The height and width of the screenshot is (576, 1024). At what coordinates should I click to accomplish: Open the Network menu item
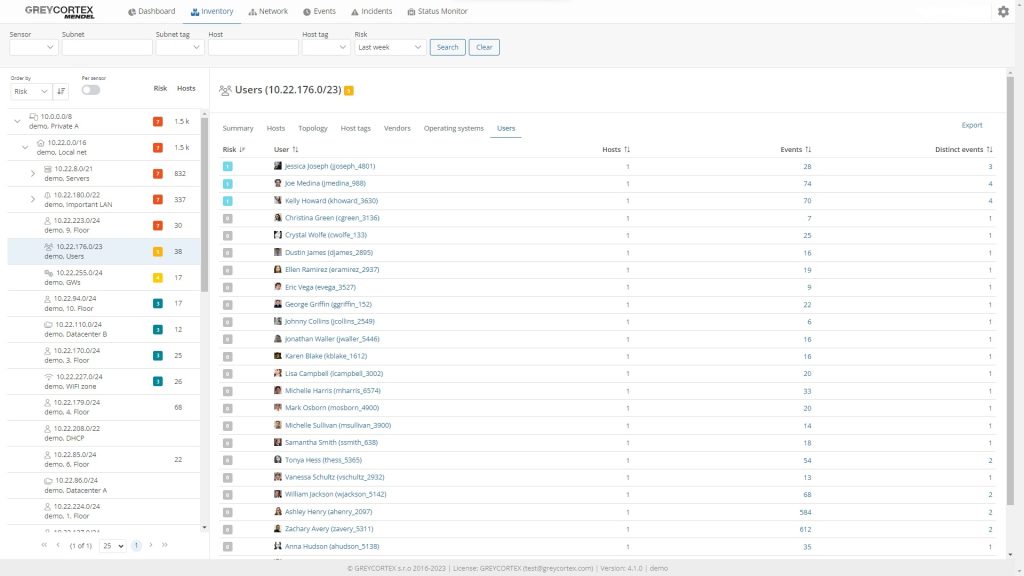(268, 12)
